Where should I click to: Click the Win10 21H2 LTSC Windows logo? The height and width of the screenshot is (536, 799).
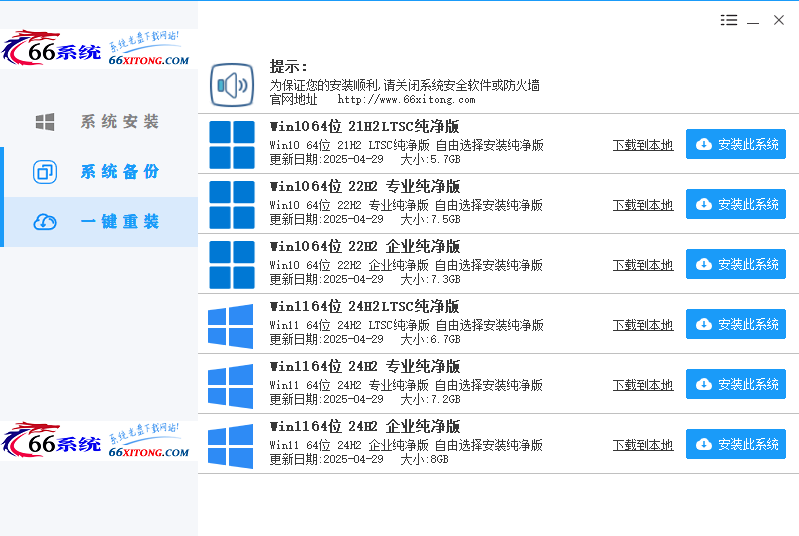pos(232,145)
